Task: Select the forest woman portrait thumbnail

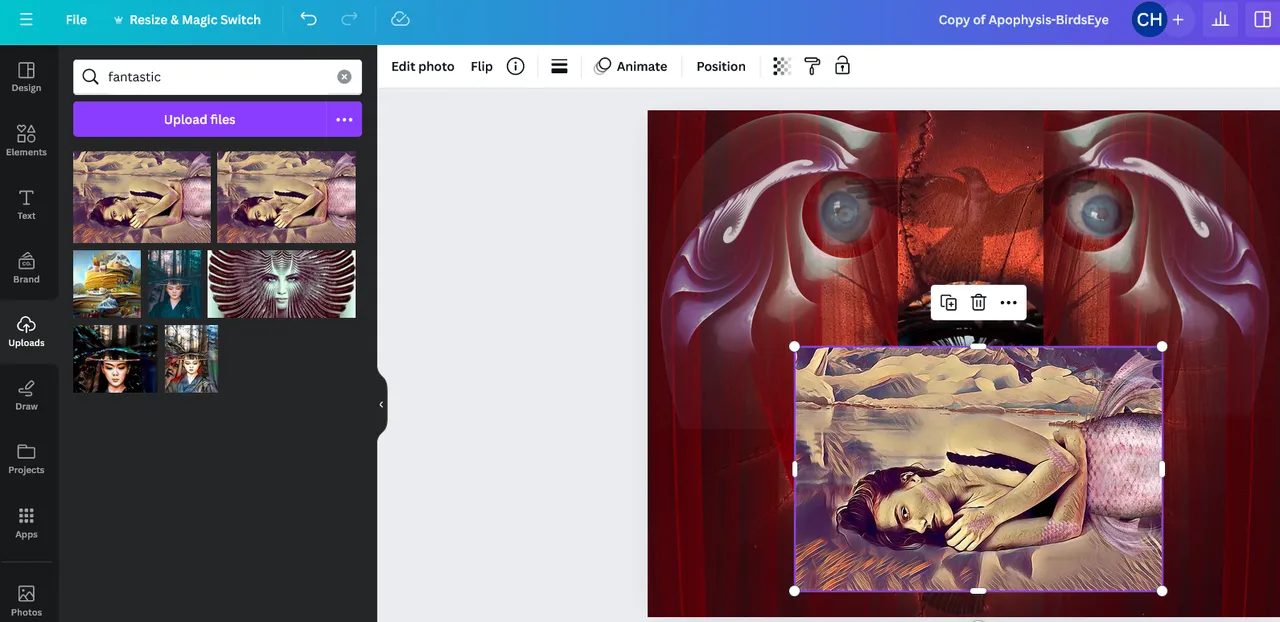Action: (175, 284)
